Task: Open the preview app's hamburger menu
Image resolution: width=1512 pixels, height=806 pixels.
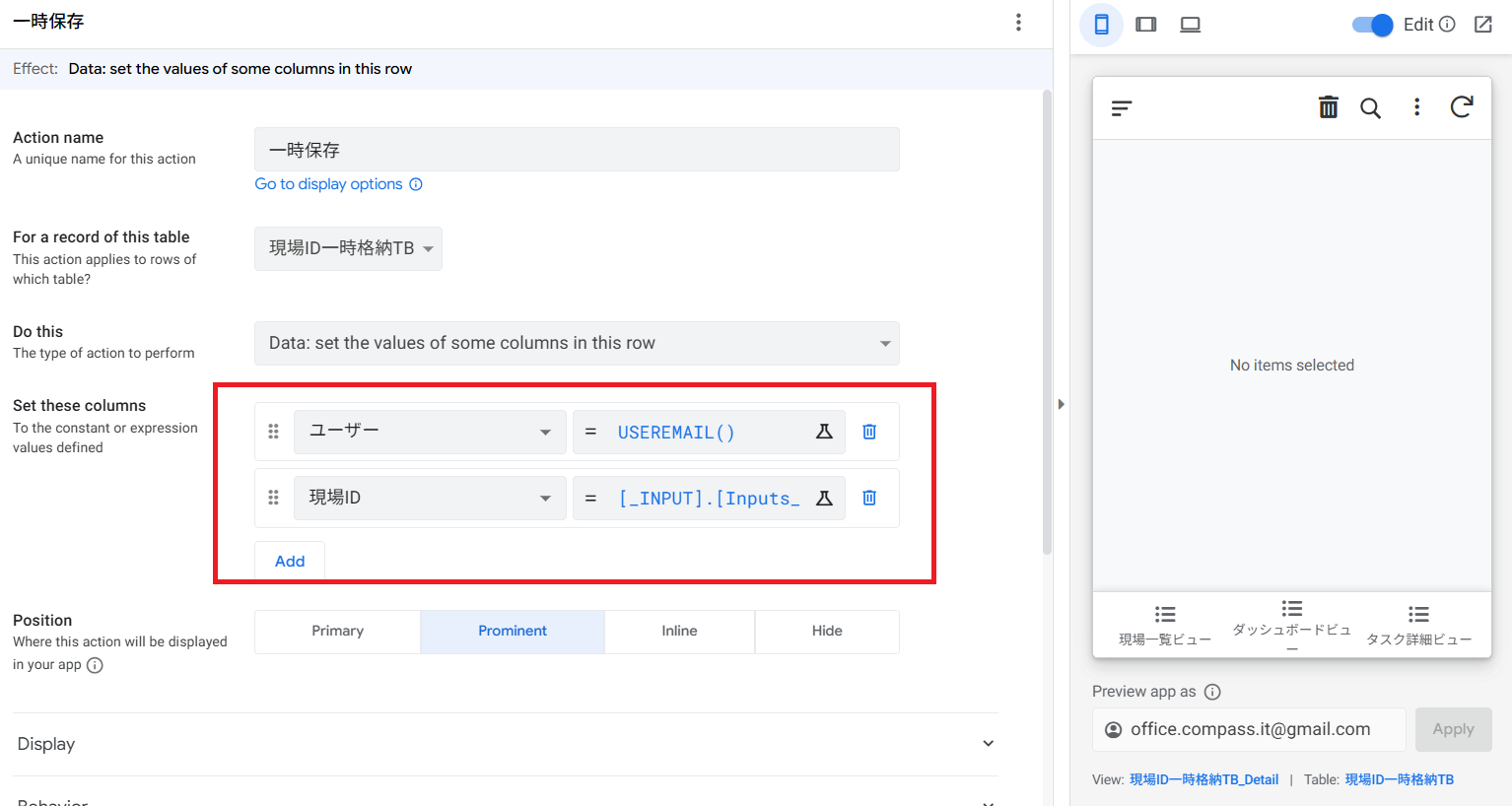Action: coord(1122,108)
